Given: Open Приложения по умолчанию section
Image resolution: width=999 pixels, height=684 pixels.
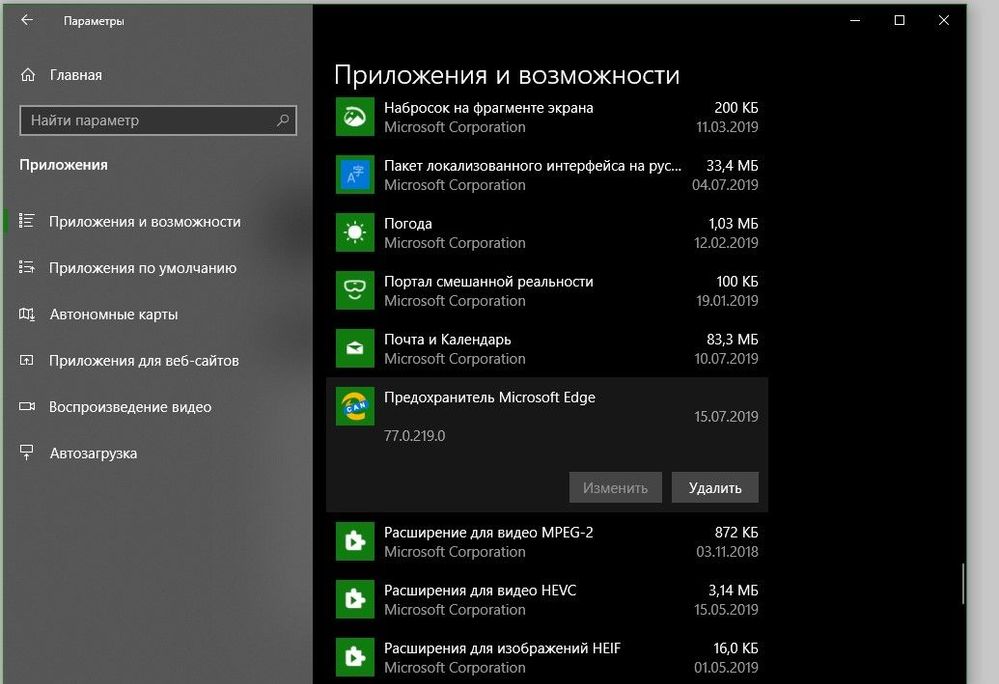Looking at the screenshot, I should tap(157, 268).
